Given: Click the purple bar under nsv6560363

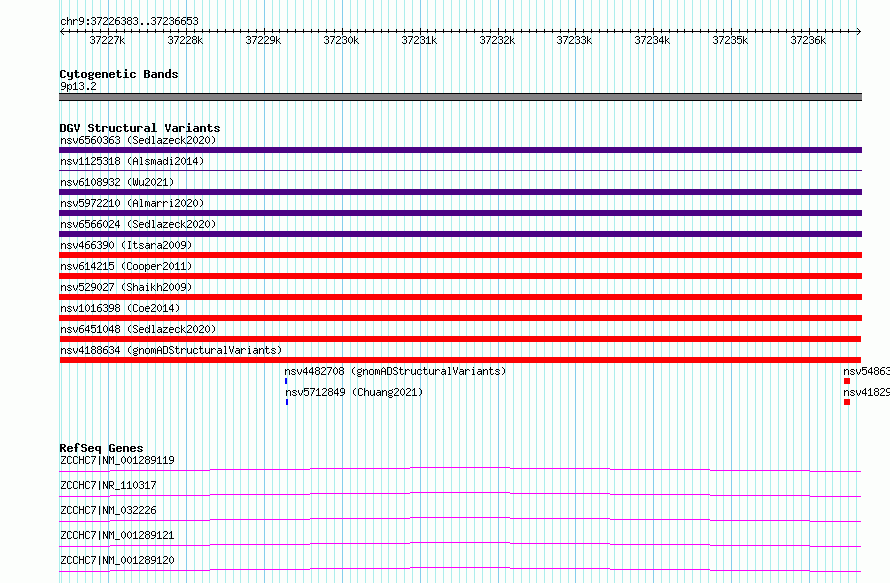Looking at the screenshot, I should click(460, 150).
